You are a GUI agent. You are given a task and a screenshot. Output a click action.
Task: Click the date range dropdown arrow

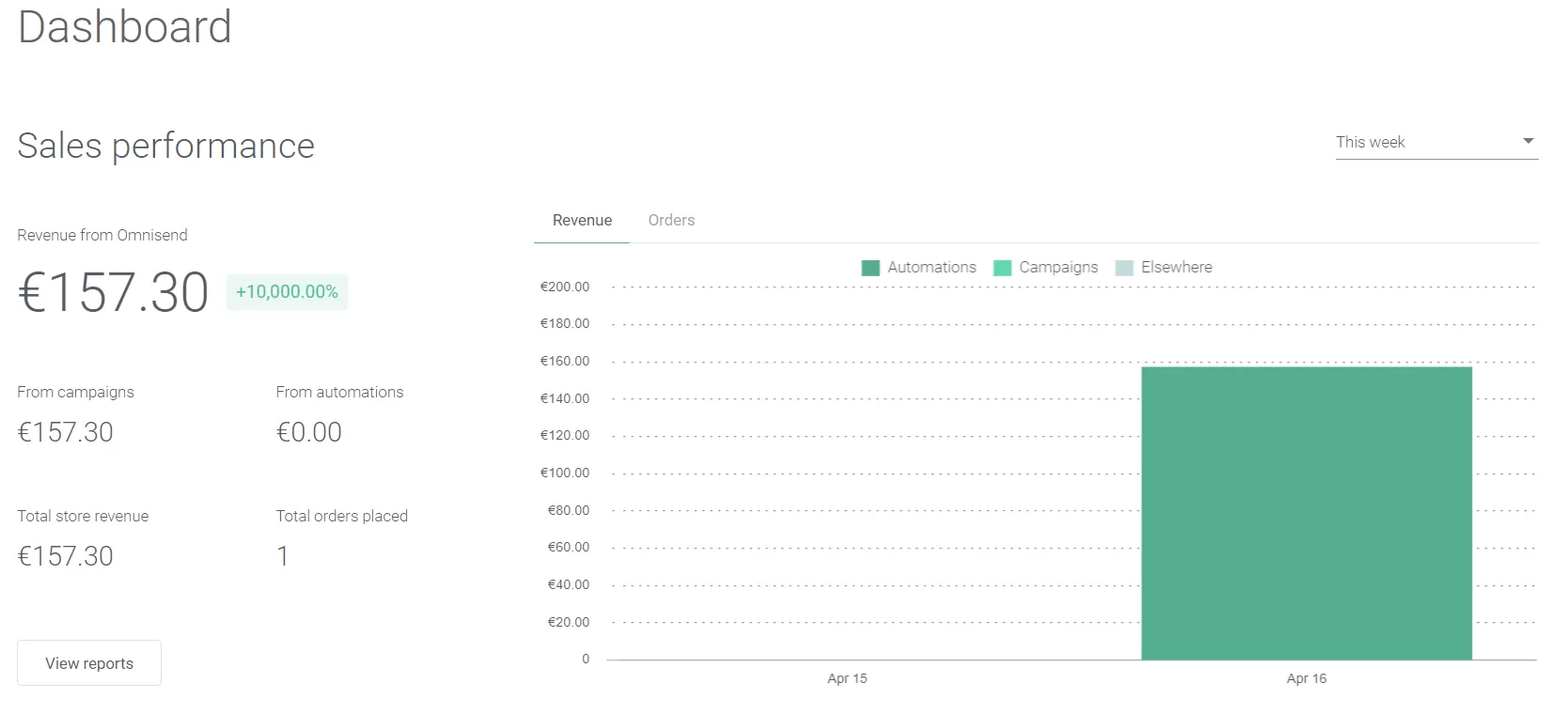coord(1528,142)
